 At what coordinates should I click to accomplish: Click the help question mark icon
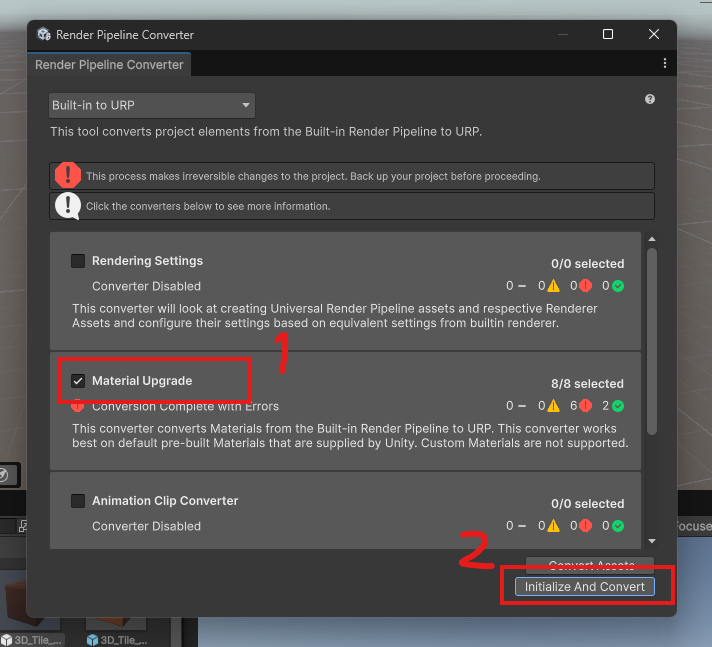(x=650, y=100)
